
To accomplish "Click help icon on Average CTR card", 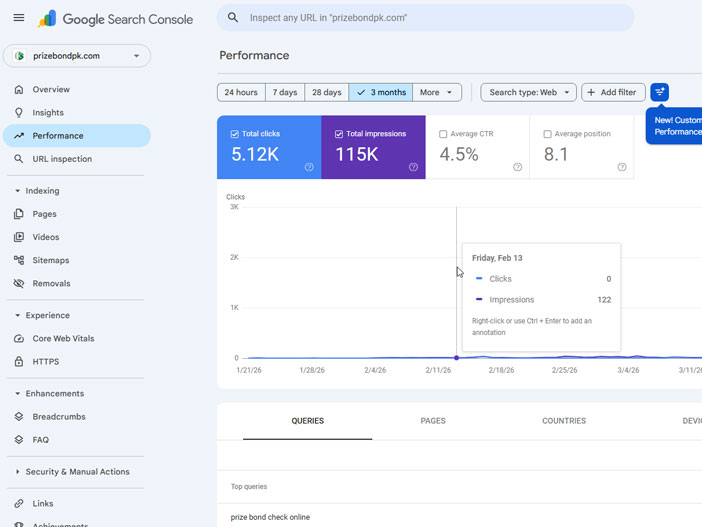I will point(518,167).
